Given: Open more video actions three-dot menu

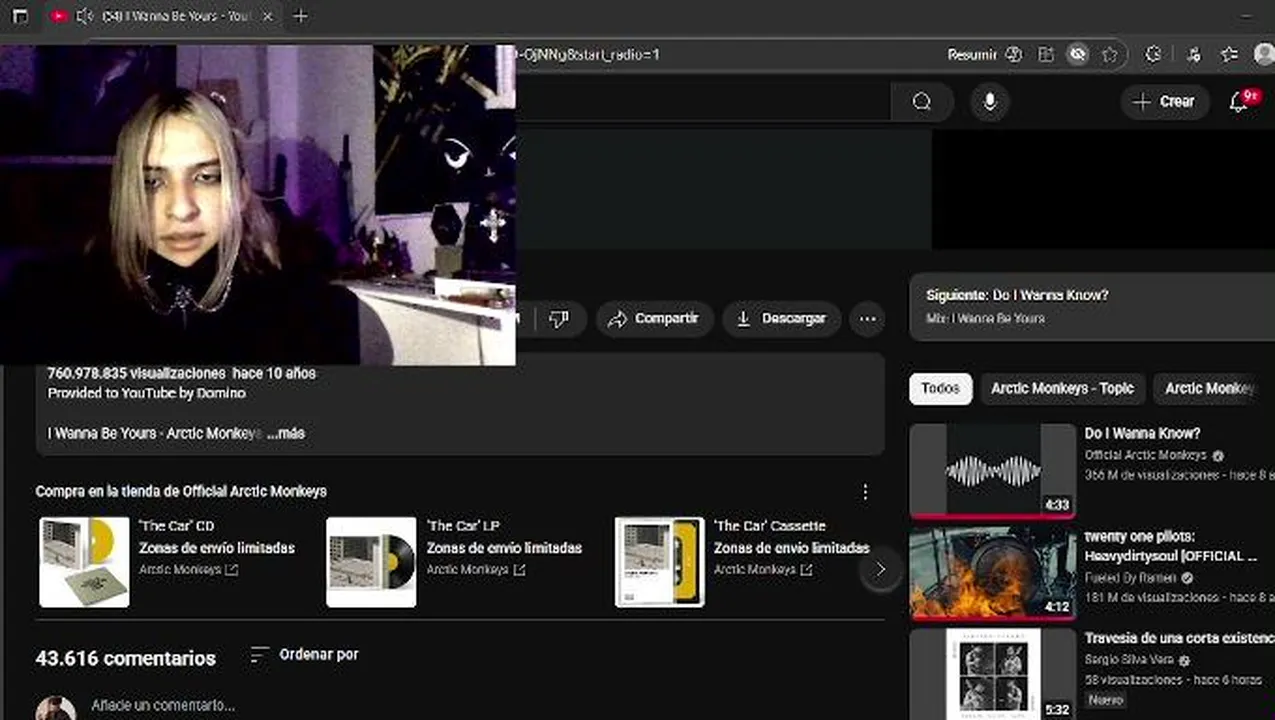Looking at the screenshot, I should coord(867,319).
